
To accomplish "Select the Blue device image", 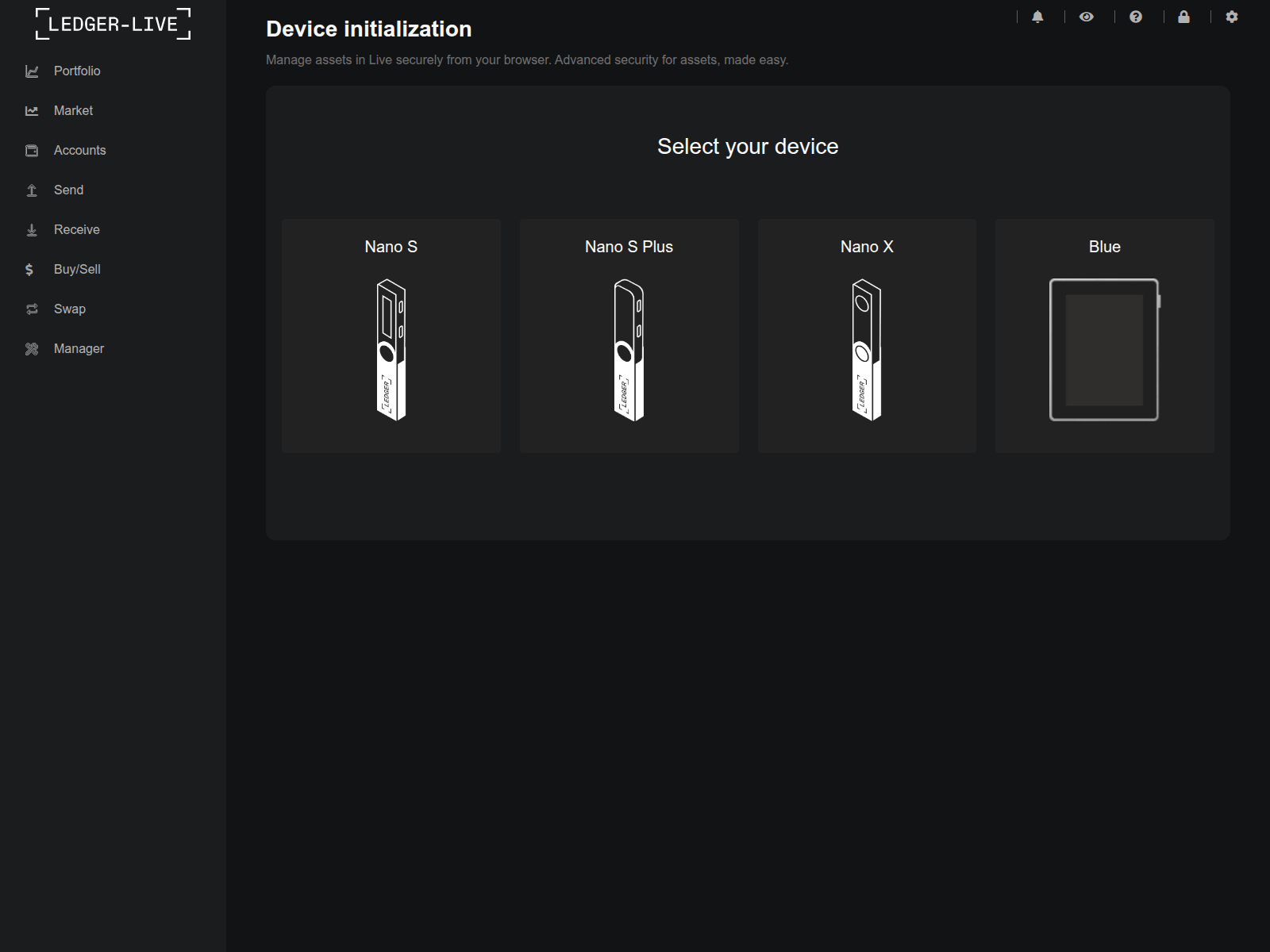I will pos(1105,350).
